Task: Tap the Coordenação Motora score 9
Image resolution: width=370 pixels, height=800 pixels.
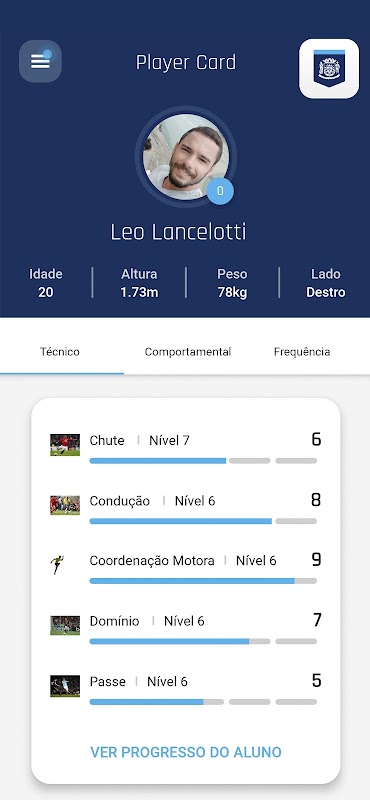Action: point(316,560)
